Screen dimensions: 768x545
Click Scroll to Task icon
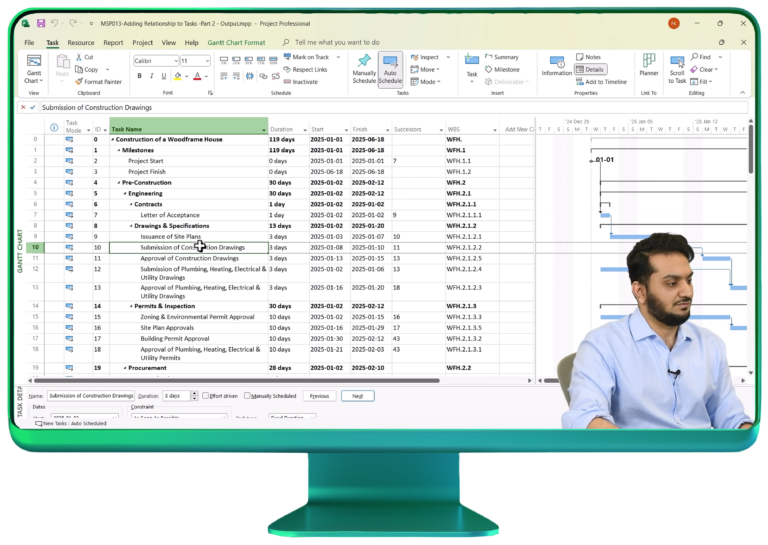pyautogui.click(x=677, y=62)
